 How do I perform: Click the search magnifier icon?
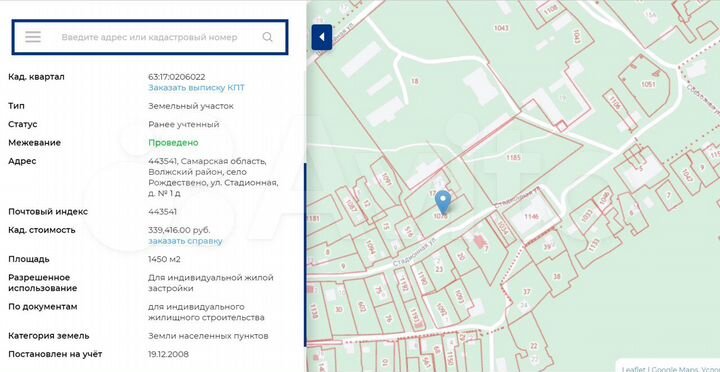click(x=267, y=37)
